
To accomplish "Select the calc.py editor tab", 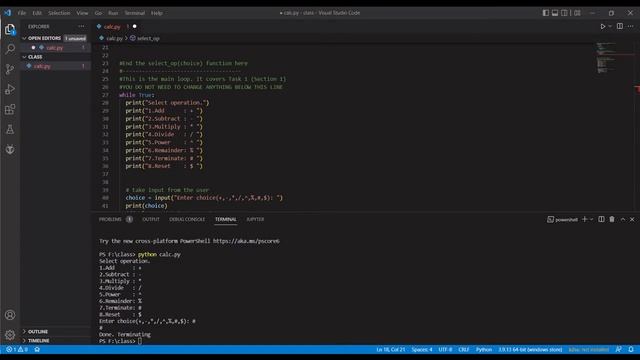I will pos(112,27).
